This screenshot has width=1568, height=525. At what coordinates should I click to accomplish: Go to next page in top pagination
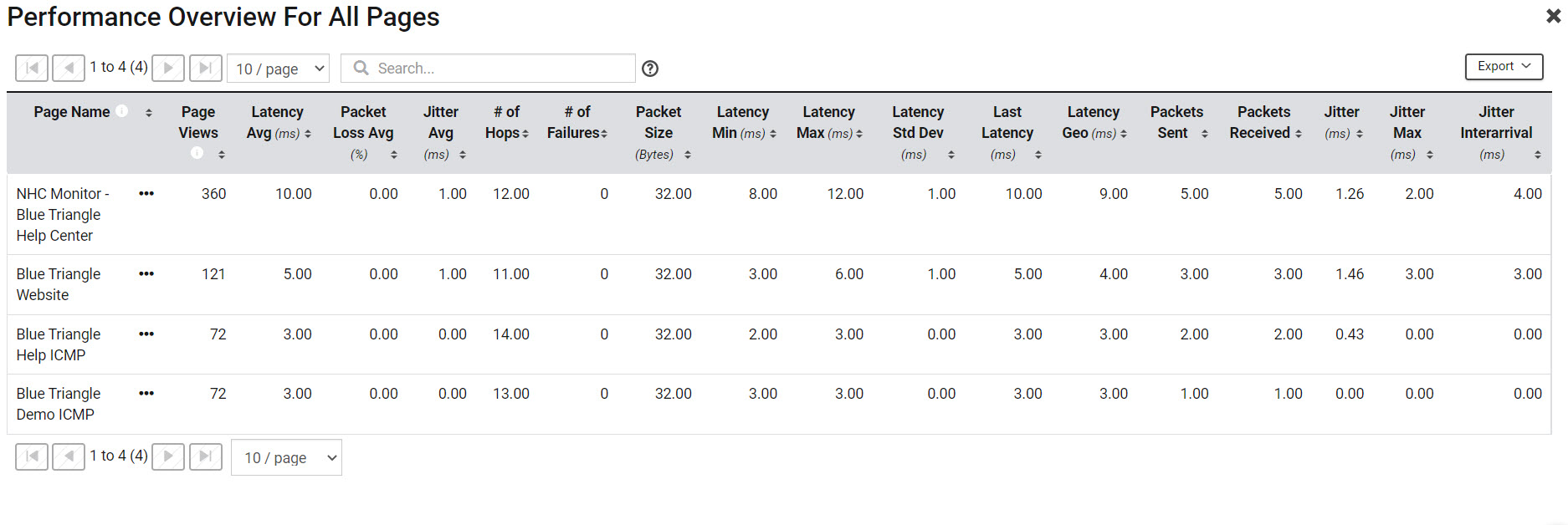[168, 68]
